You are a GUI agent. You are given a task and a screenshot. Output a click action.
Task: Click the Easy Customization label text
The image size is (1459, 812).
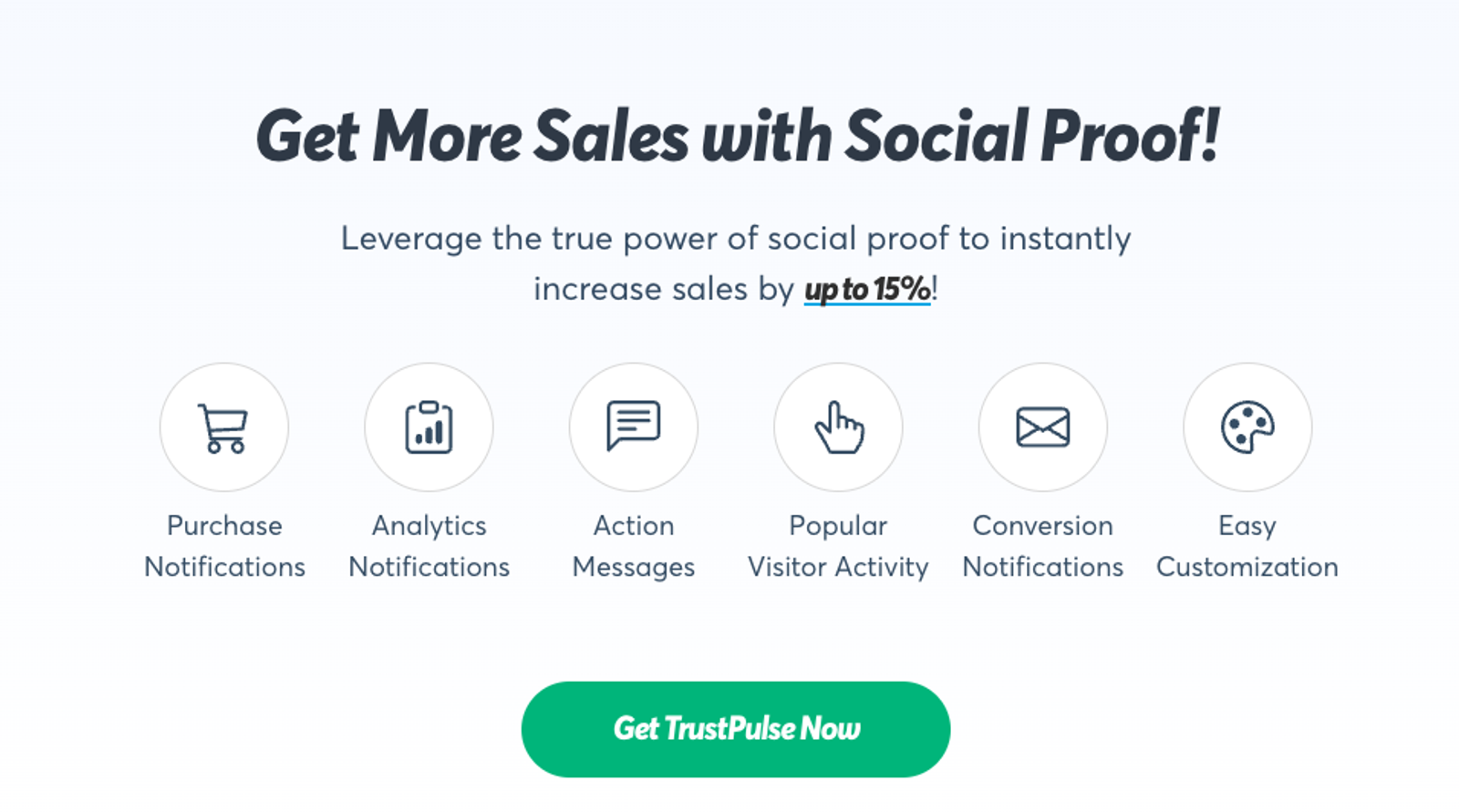[x=1247, y=546]
